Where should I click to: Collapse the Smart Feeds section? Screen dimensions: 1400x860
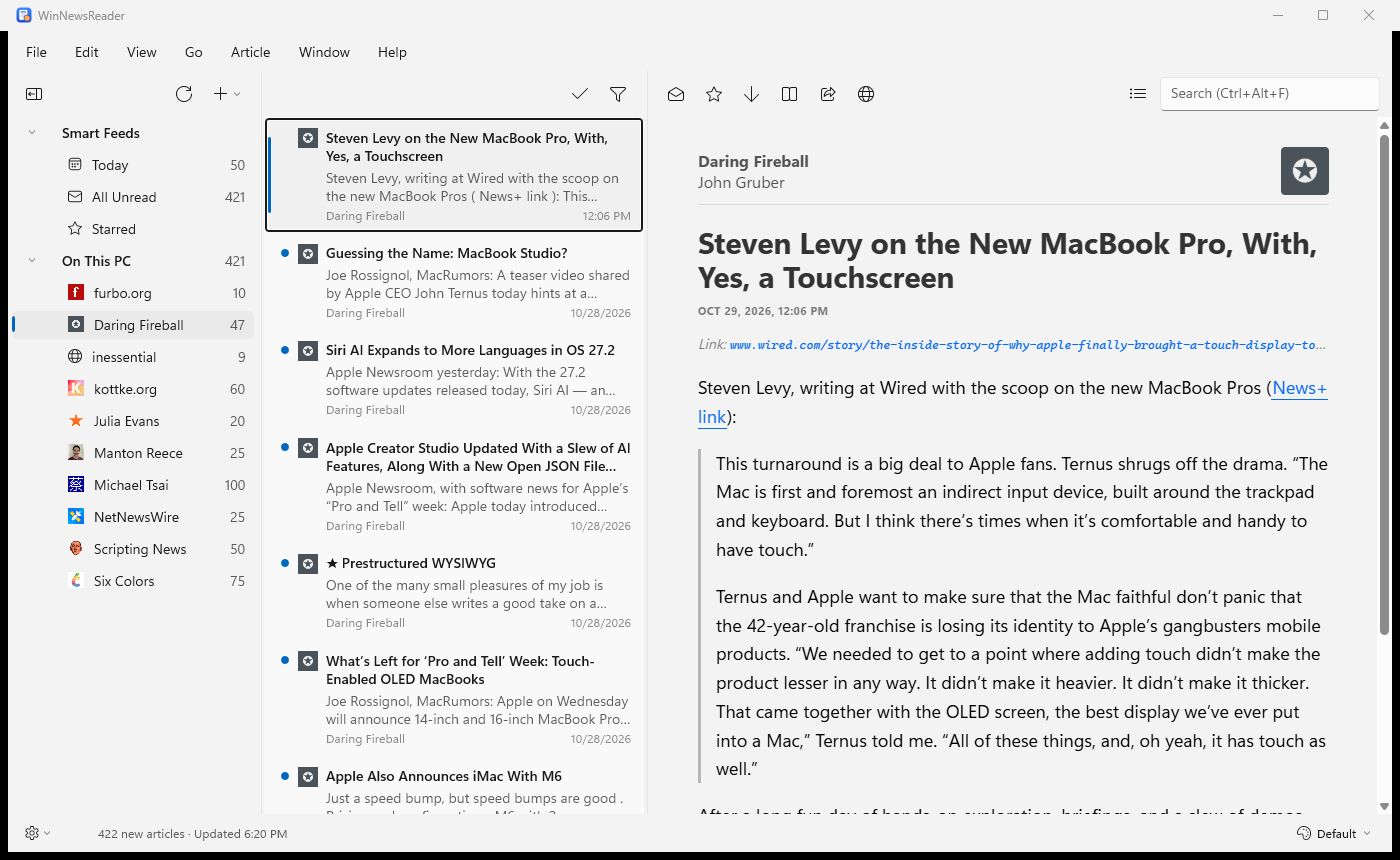click(32, 133)
